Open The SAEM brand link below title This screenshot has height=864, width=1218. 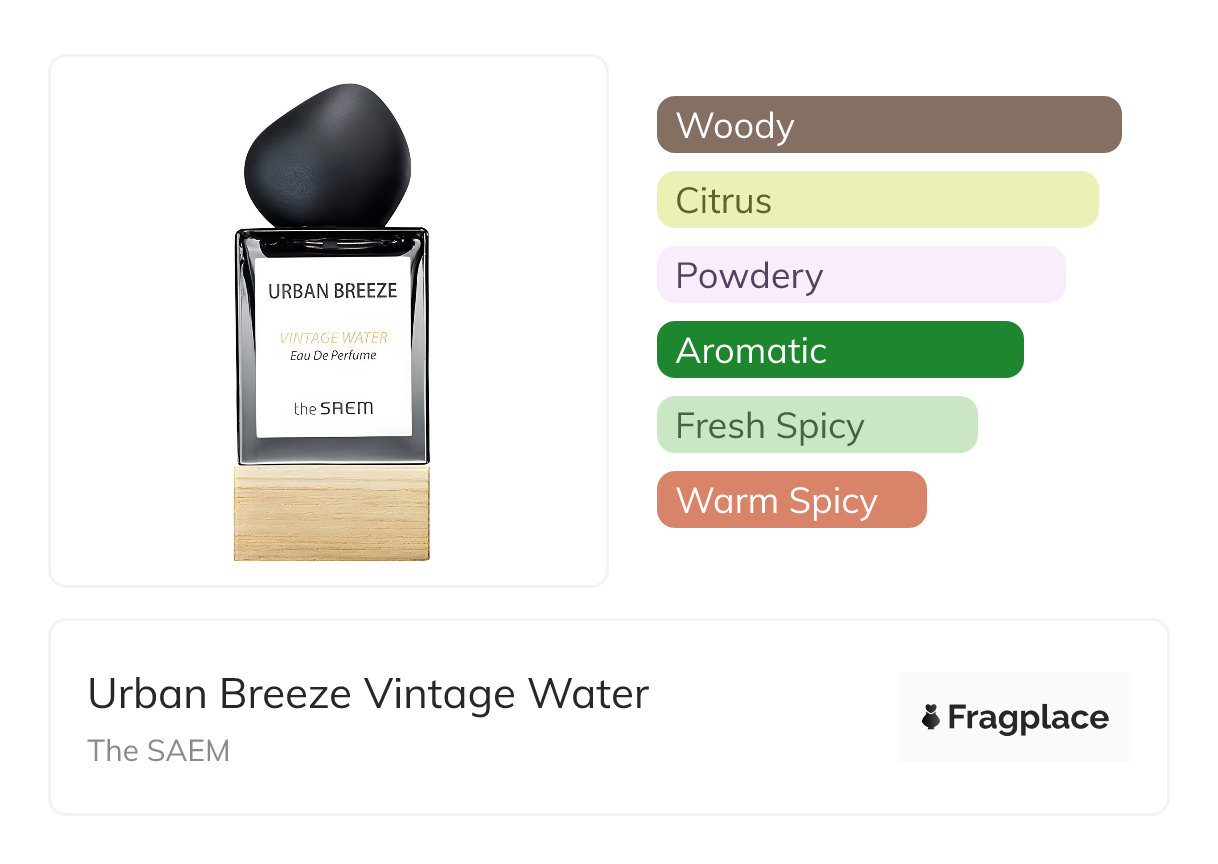[x=158, y=751]
